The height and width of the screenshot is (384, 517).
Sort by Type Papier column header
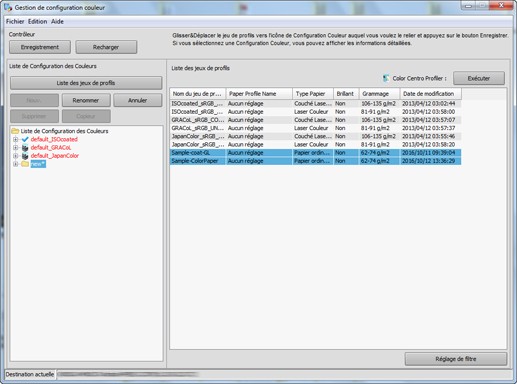(313, 94)
